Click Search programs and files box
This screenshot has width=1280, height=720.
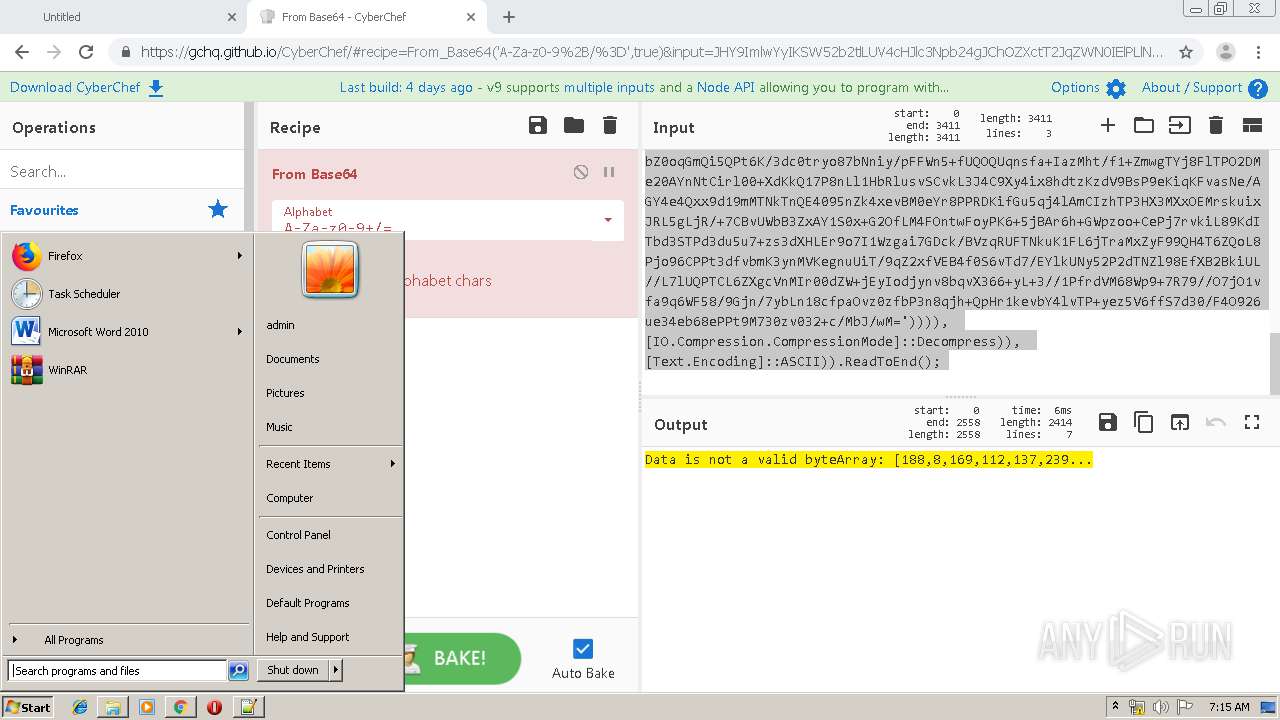(118, 671)
